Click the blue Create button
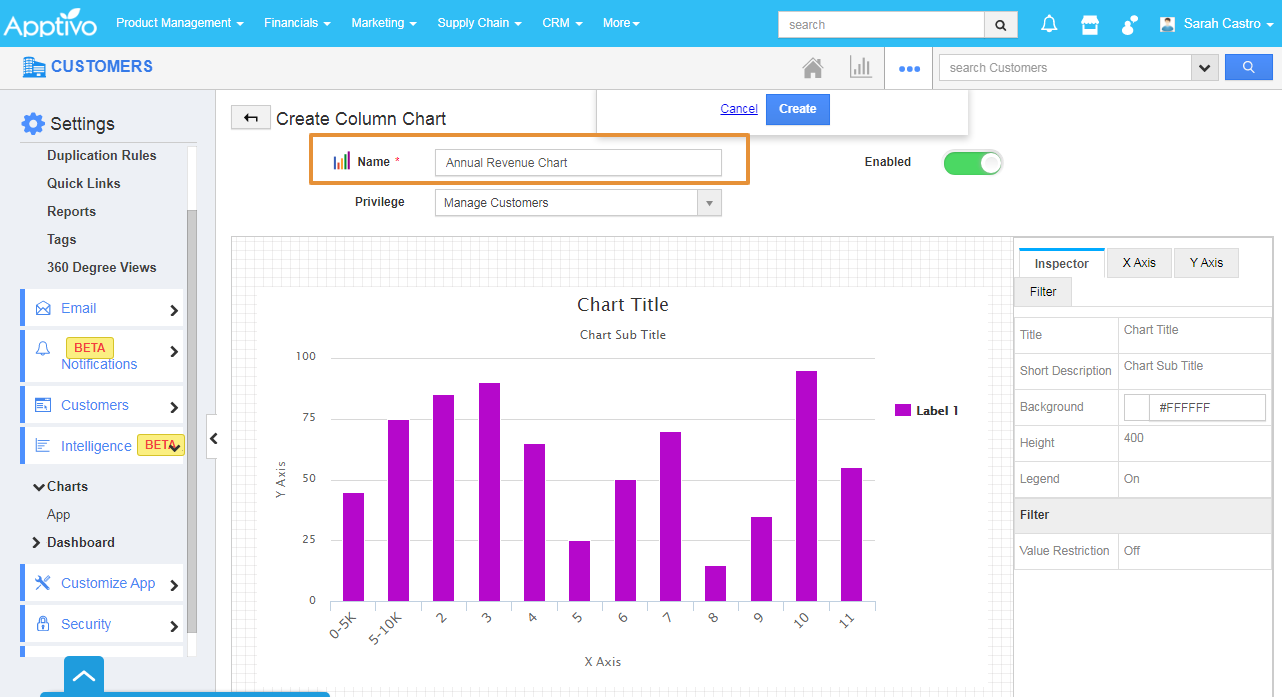Viewport: 1282px width, 697px height. click(797, 109)
